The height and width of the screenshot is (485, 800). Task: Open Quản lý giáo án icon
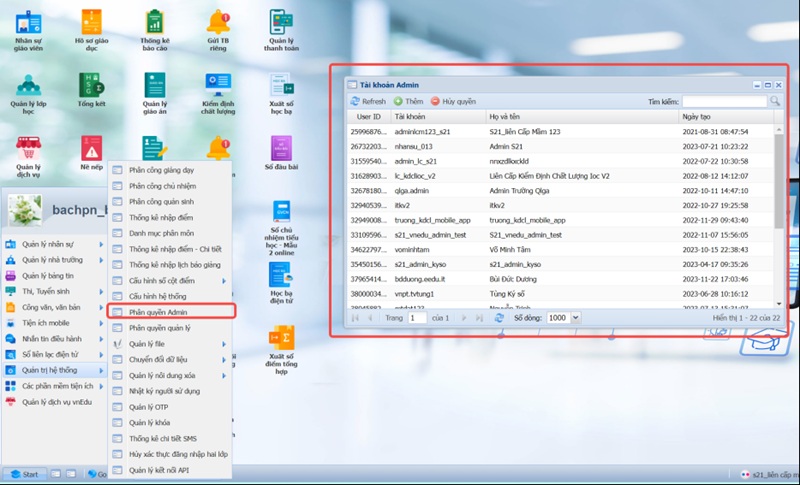(x=155, y=94)
